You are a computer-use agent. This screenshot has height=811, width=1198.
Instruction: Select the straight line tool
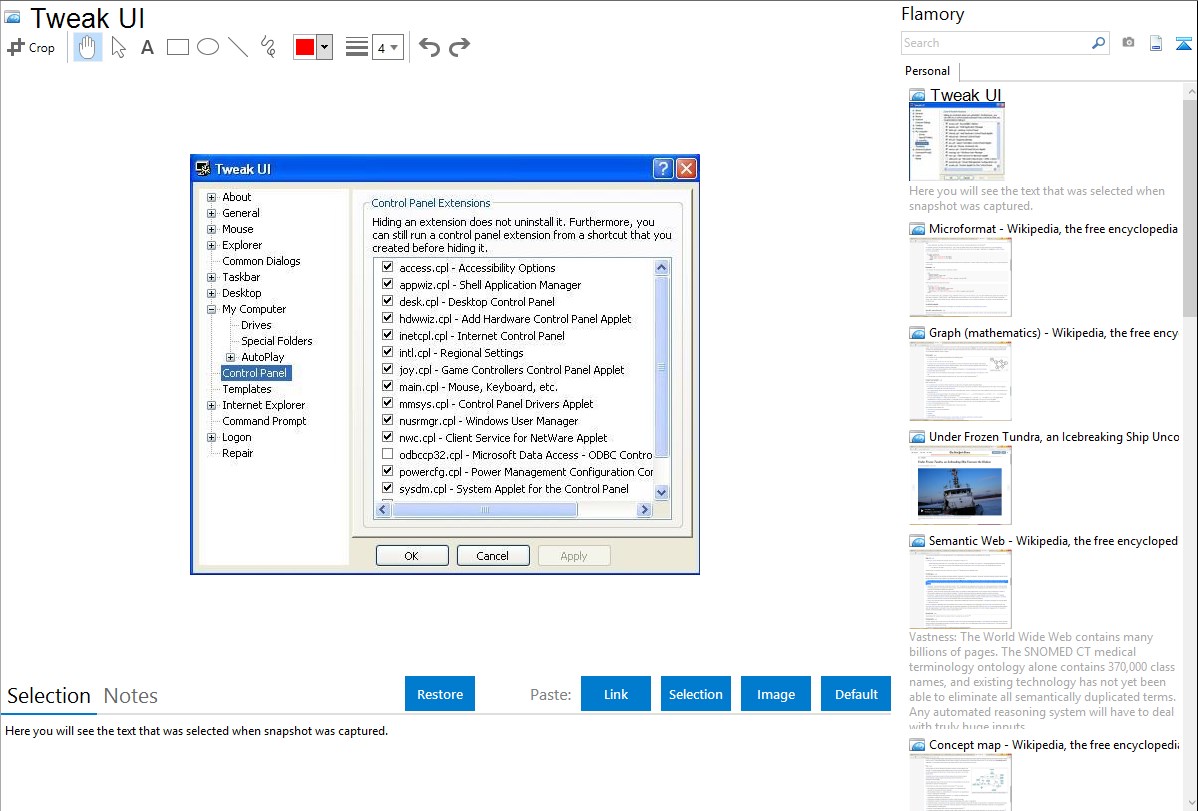pos(238,47)
